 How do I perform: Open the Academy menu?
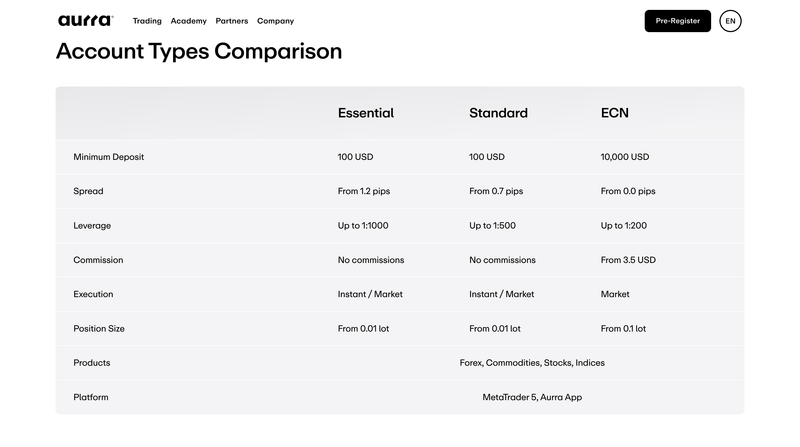(188, 21)
